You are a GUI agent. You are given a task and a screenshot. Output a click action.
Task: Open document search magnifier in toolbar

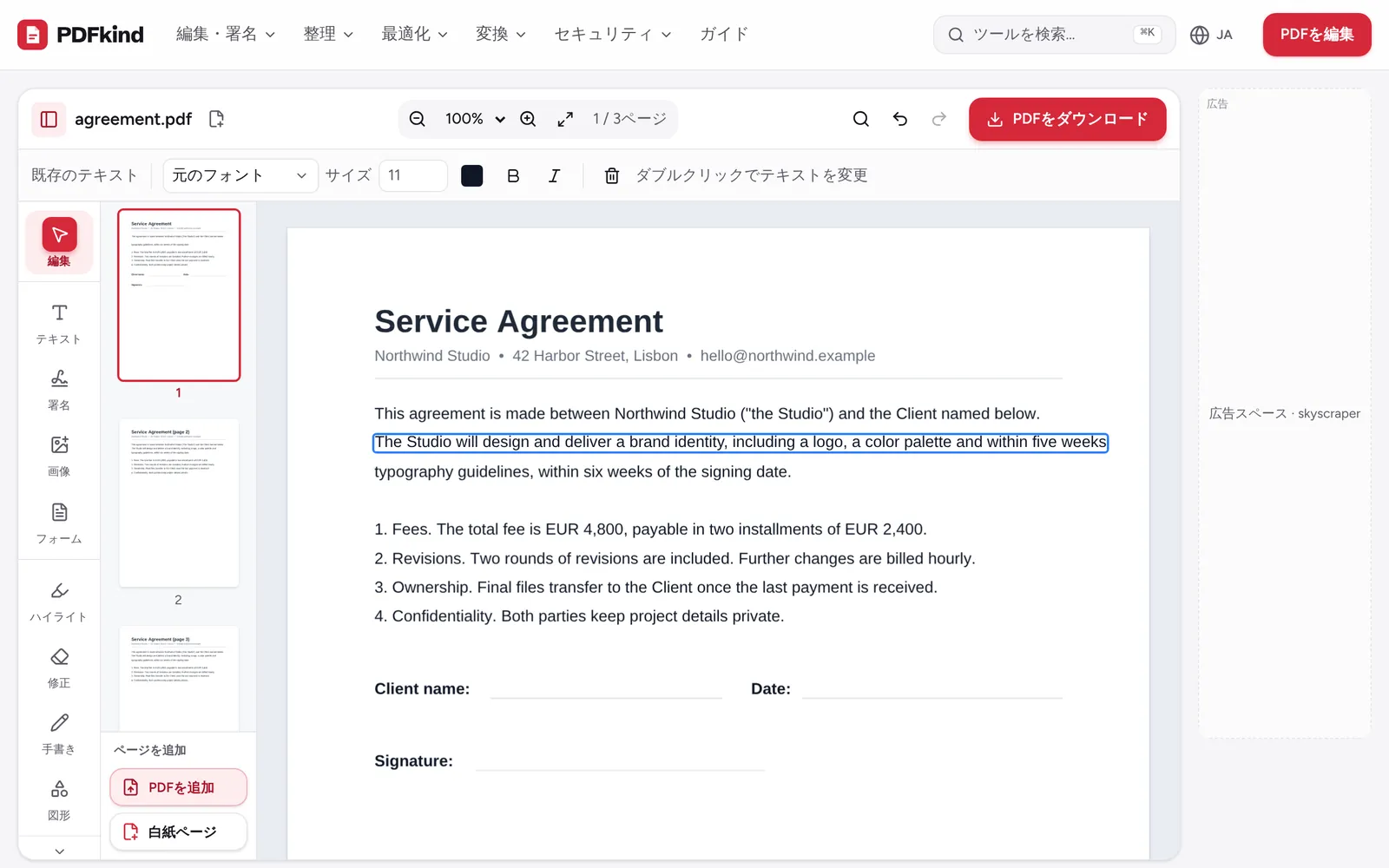click(x=861, y=119)
